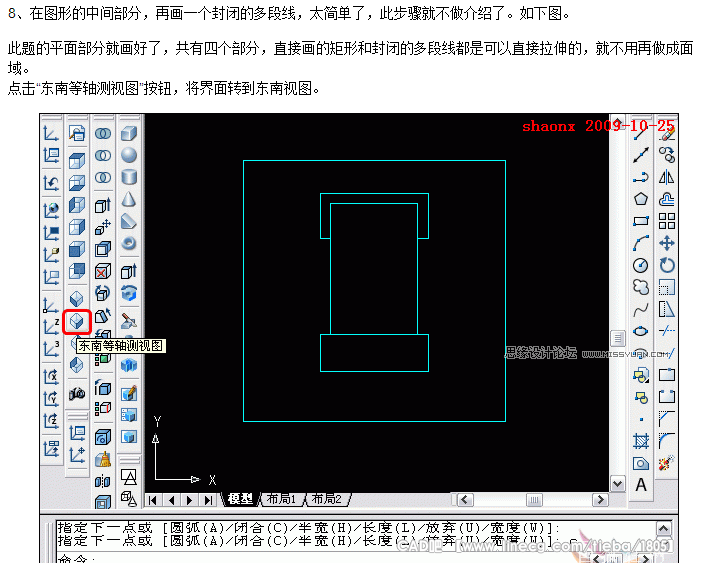The image size is (703, 563).
Task: Select the UCS Previous icon
Action: pos(51,183)
